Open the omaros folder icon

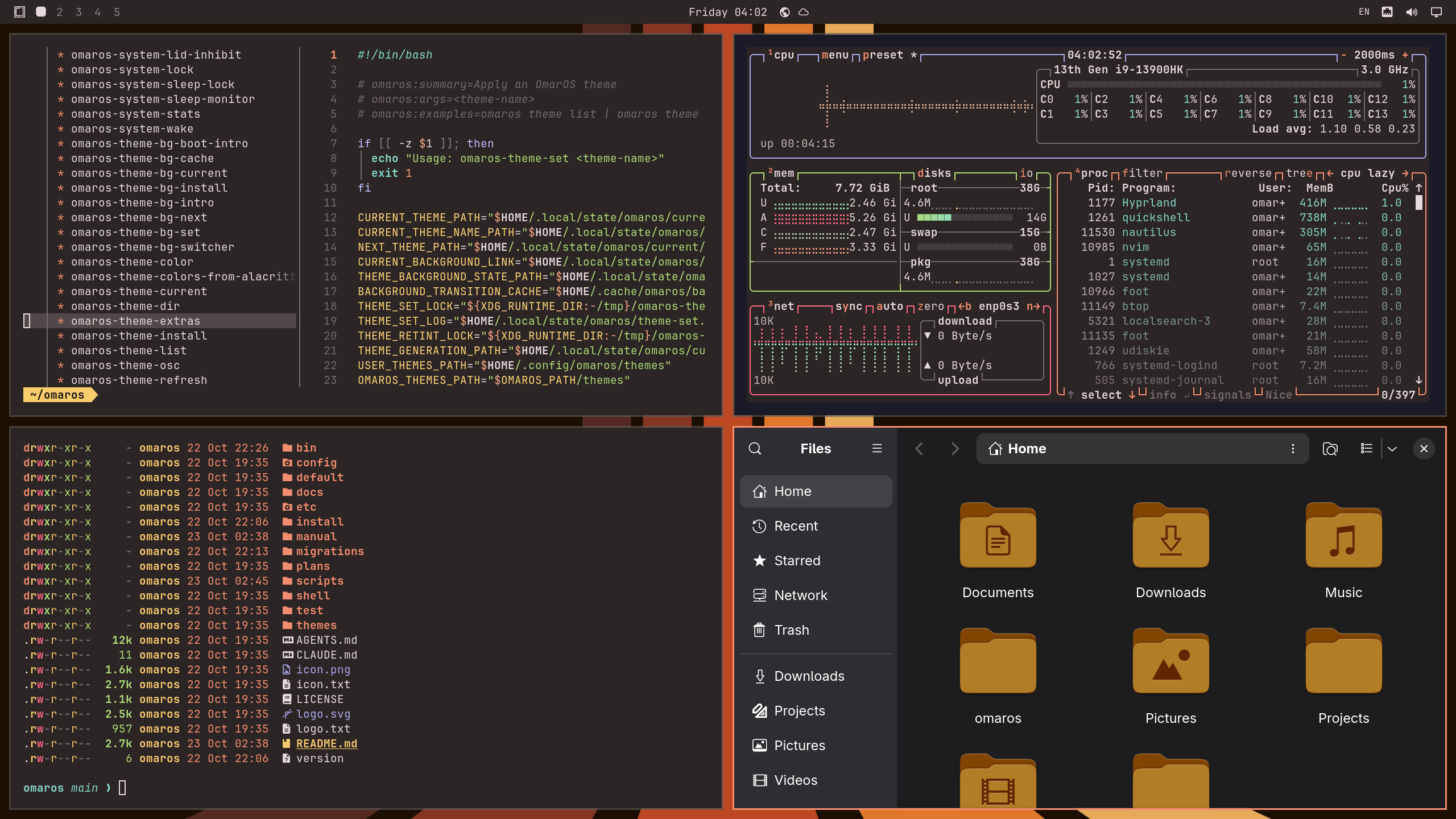(998, 661)
